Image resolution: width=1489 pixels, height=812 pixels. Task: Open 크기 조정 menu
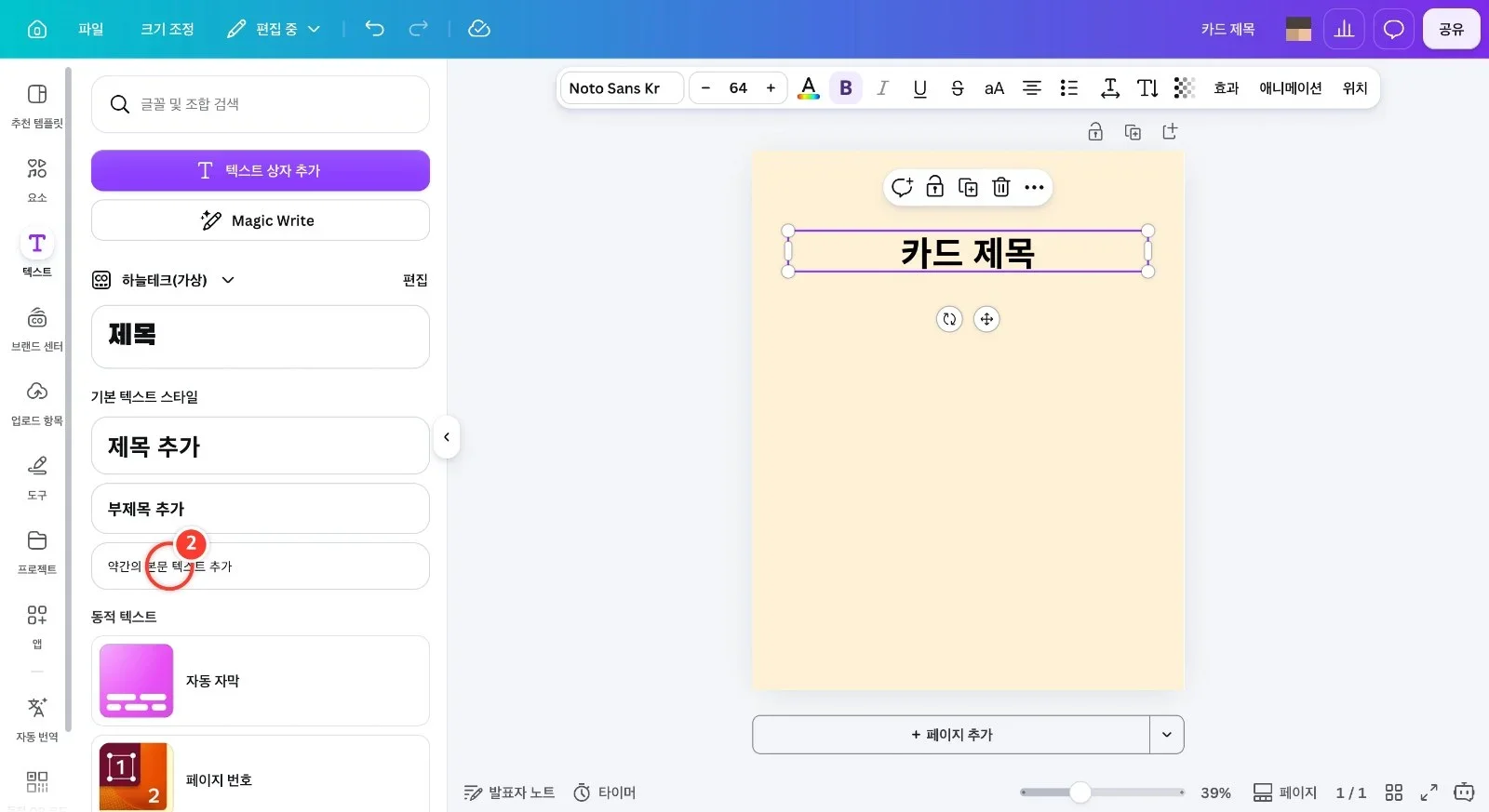pos(168,29)
